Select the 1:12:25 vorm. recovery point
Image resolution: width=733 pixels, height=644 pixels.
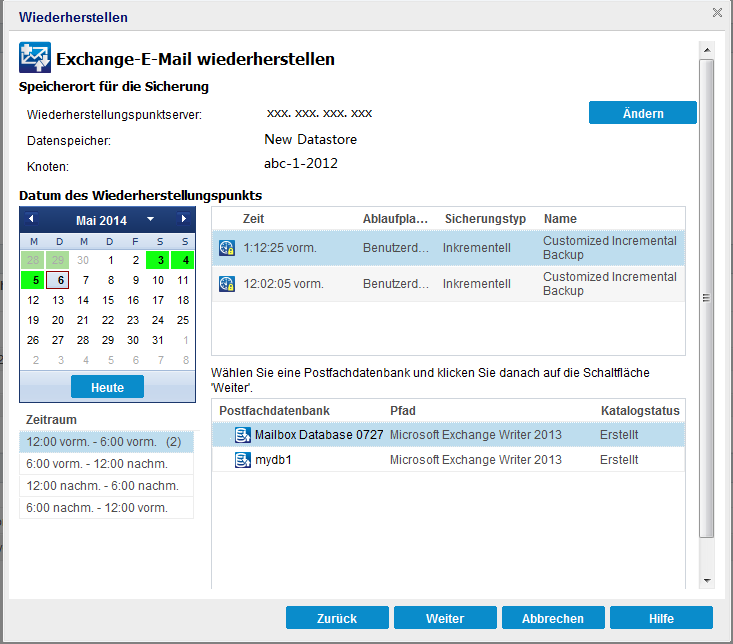[448, 248]
